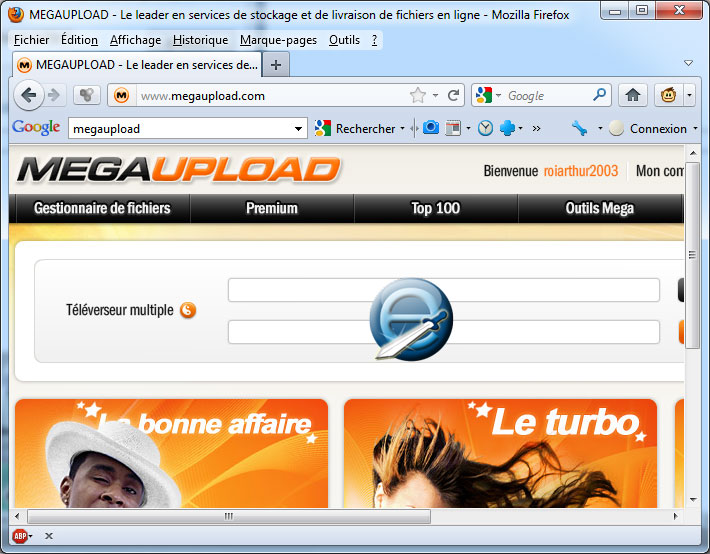Open the Marque-pages menu
Screen dimensions: 710x554
(x=278, y=40)
